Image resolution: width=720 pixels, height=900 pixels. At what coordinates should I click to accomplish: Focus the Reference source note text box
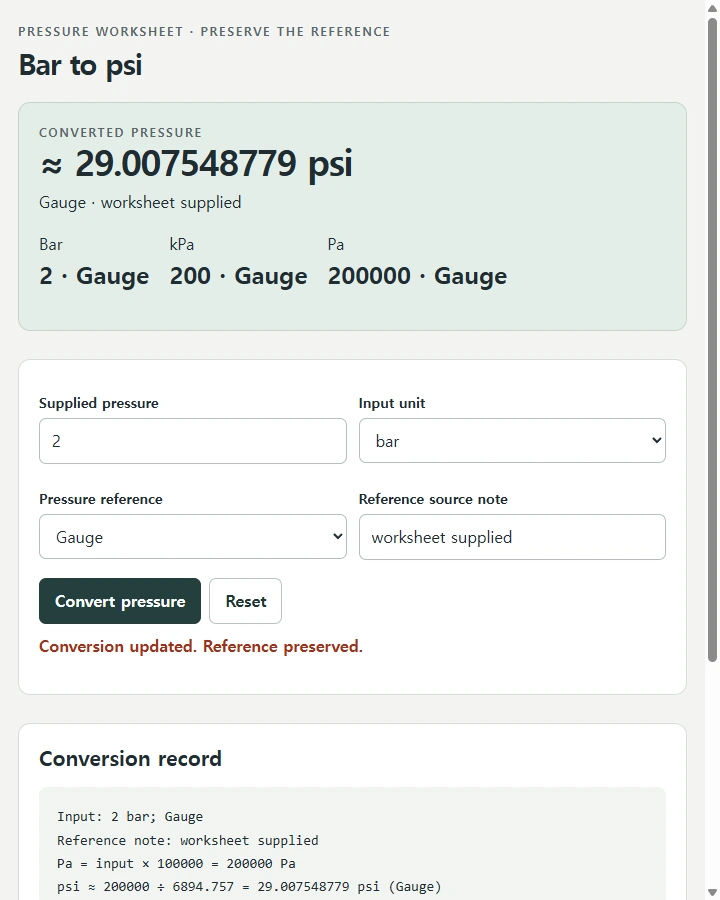[512, 537]
